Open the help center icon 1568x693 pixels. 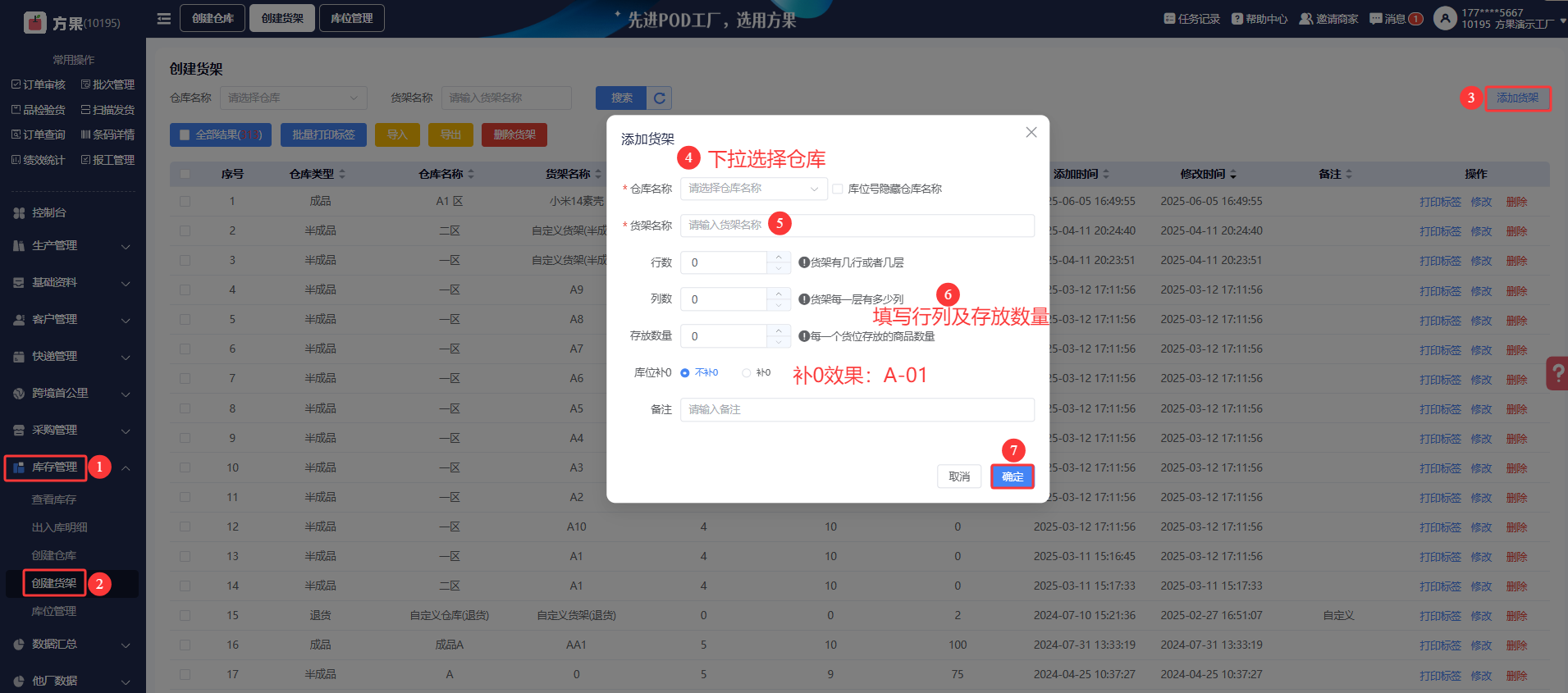point(1237,19)
